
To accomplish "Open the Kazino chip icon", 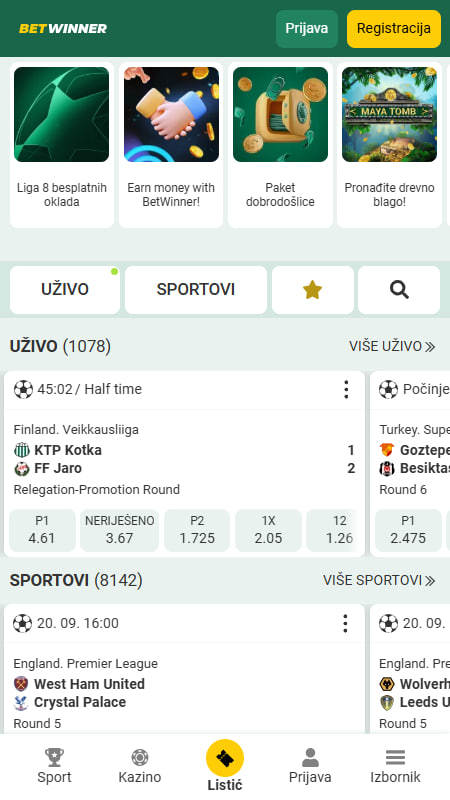I will 140,757.
